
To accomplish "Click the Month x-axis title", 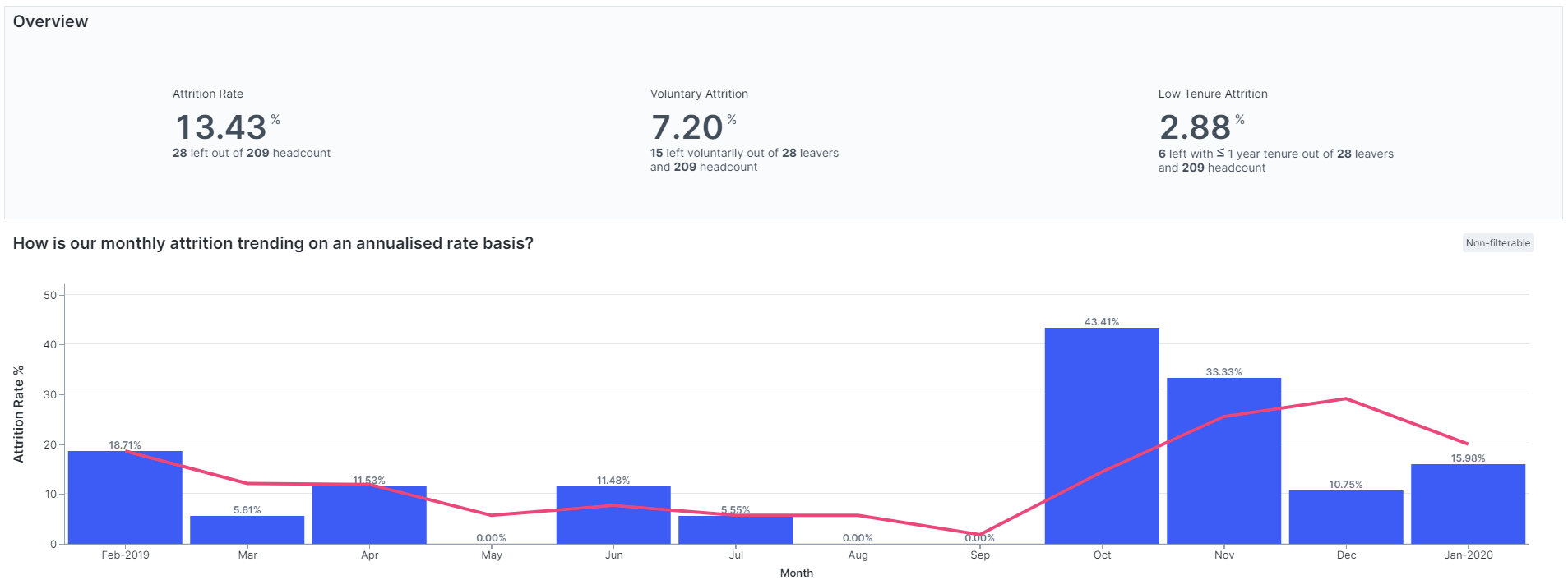I will tap(796, 573).
